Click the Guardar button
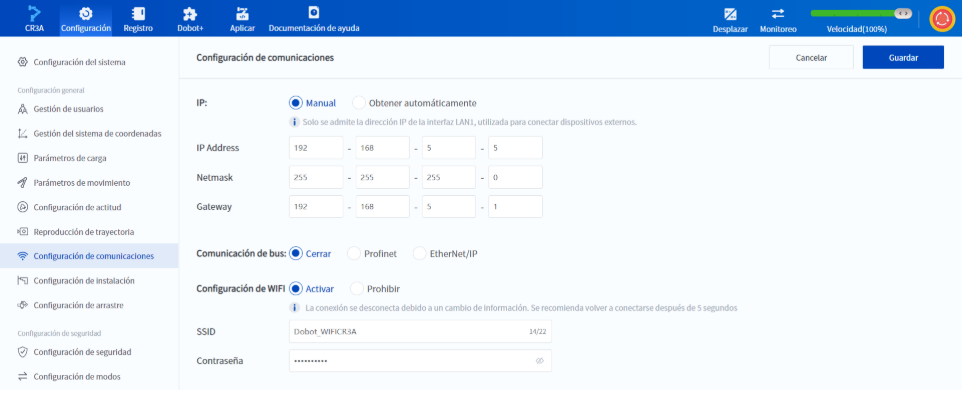Screen dimensions: 962x402 pos(903,58)
